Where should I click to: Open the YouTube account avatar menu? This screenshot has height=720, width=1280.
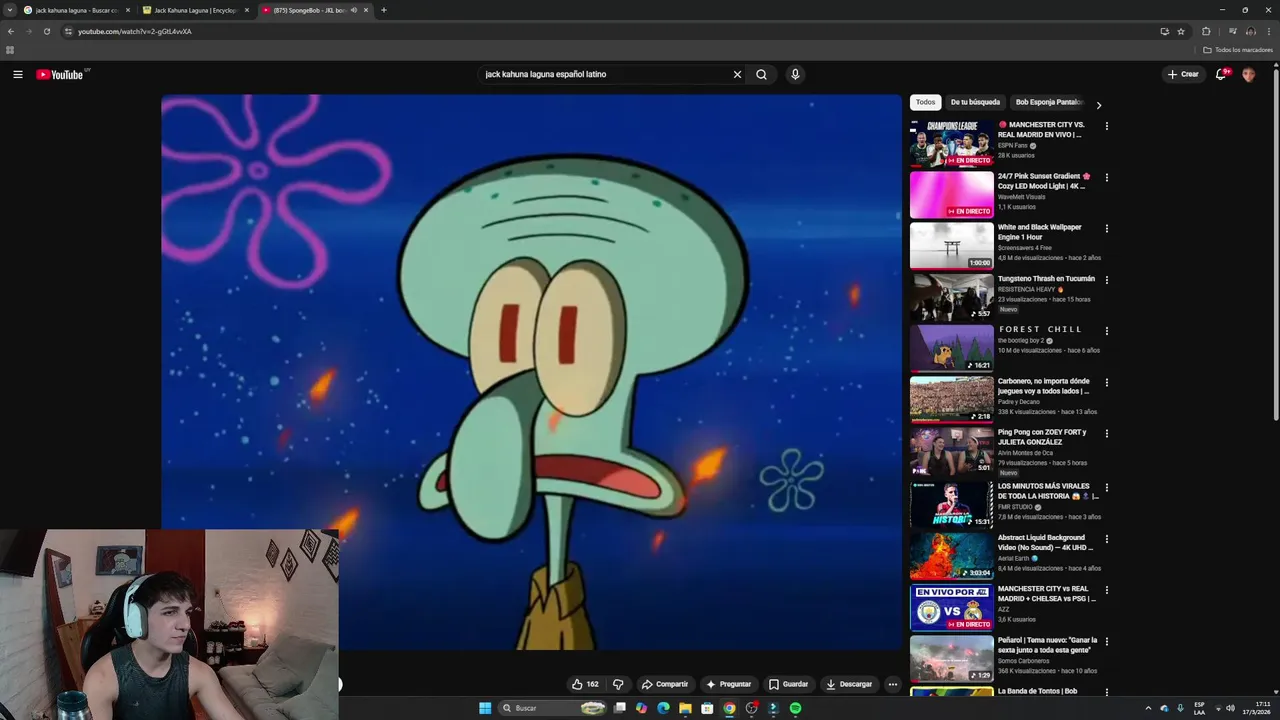tap(1248, 74)
